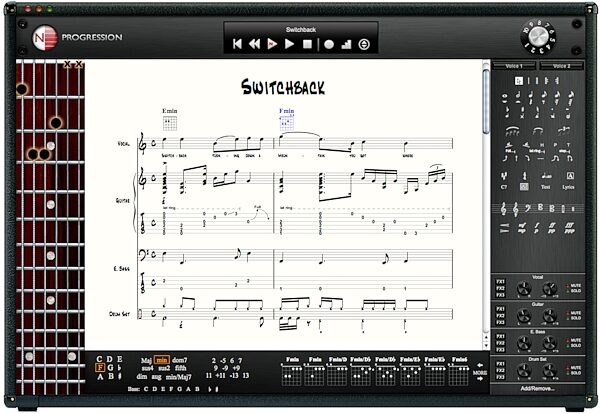Screen dimensions: 600x414
Task: Choose the eighth note in the palette
Action: pyautogui.click(x=545, y=95)
